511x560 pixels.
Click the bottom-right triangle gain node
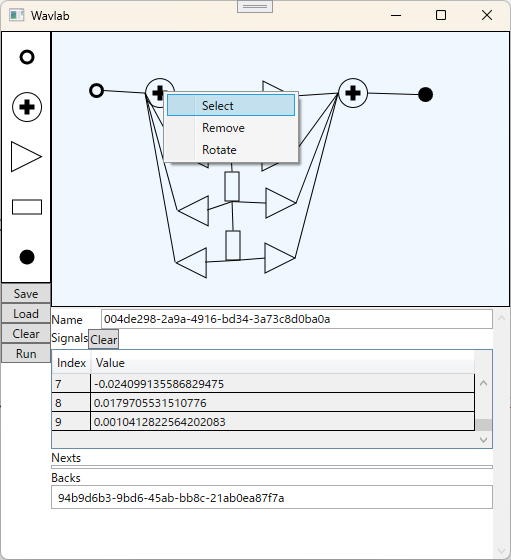pos(279,258)
